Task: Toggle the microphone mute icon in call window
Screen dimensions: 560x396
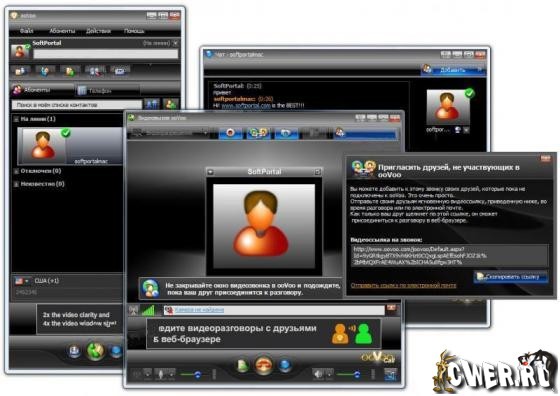Action: [x=161, y=374]
